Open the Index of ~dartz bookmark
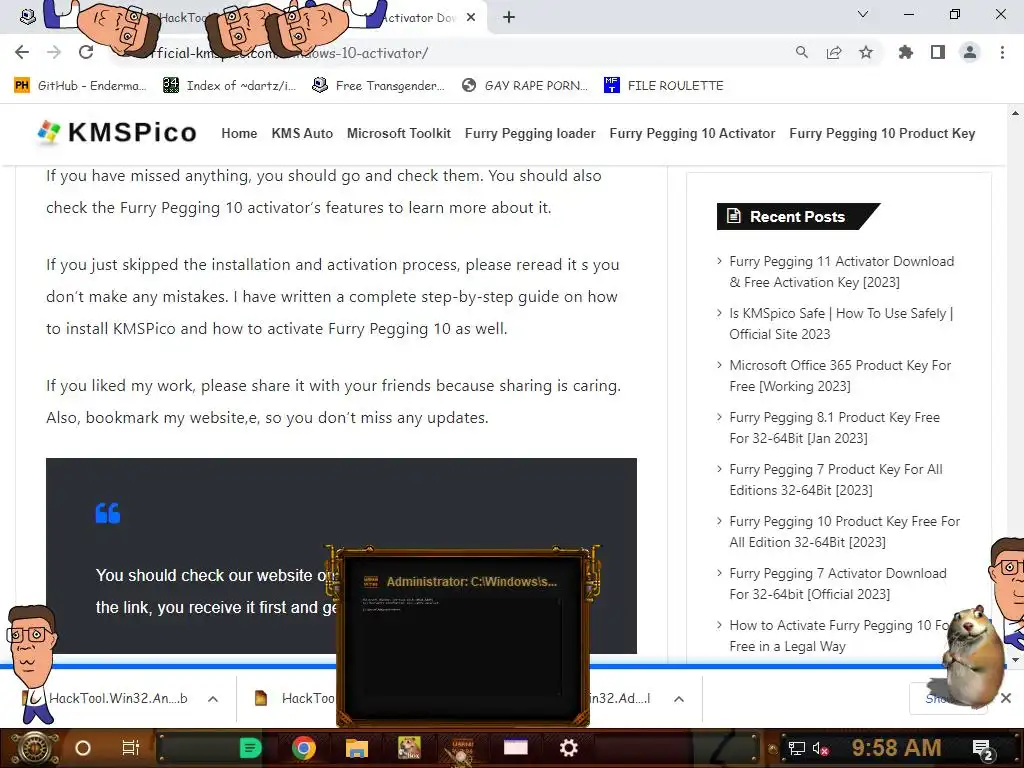Screen dimensions: 1024x768 [x=229, y=86]
